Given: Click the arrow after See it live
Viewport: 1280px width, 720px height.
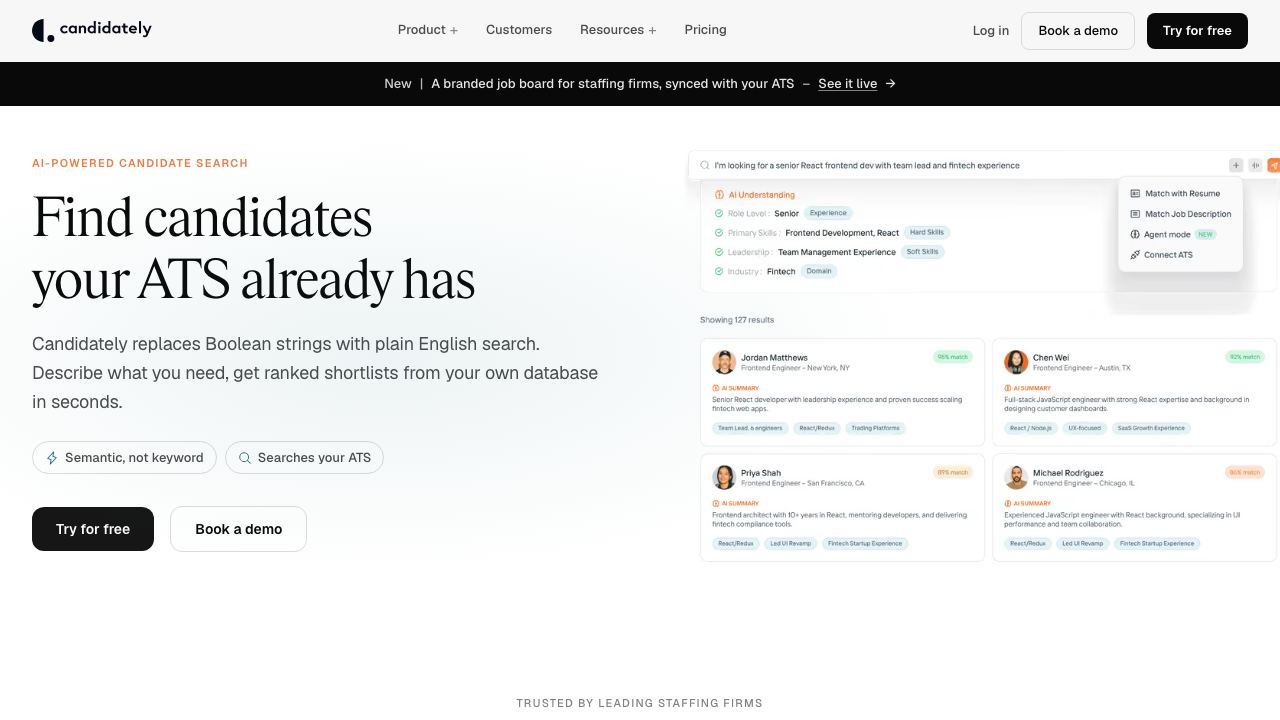Looking at the screenshot, I should [x=890, y=84].
